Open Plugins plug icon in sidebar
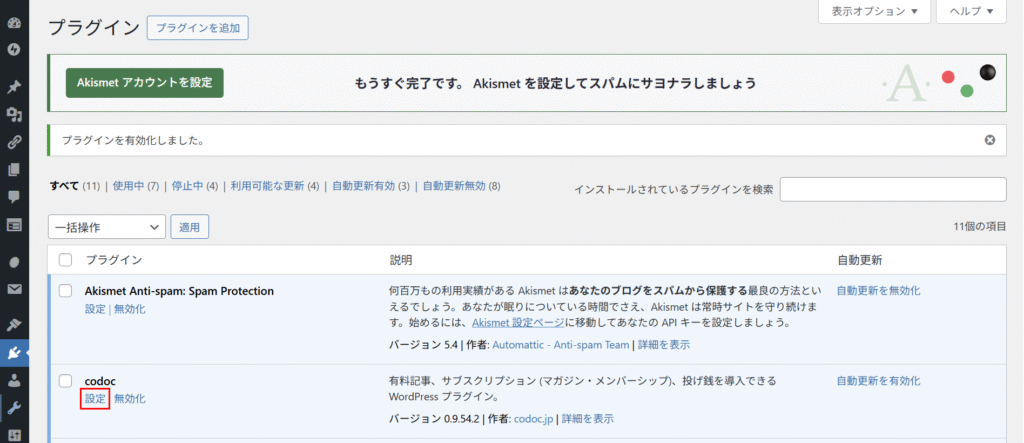 (14, 353)
